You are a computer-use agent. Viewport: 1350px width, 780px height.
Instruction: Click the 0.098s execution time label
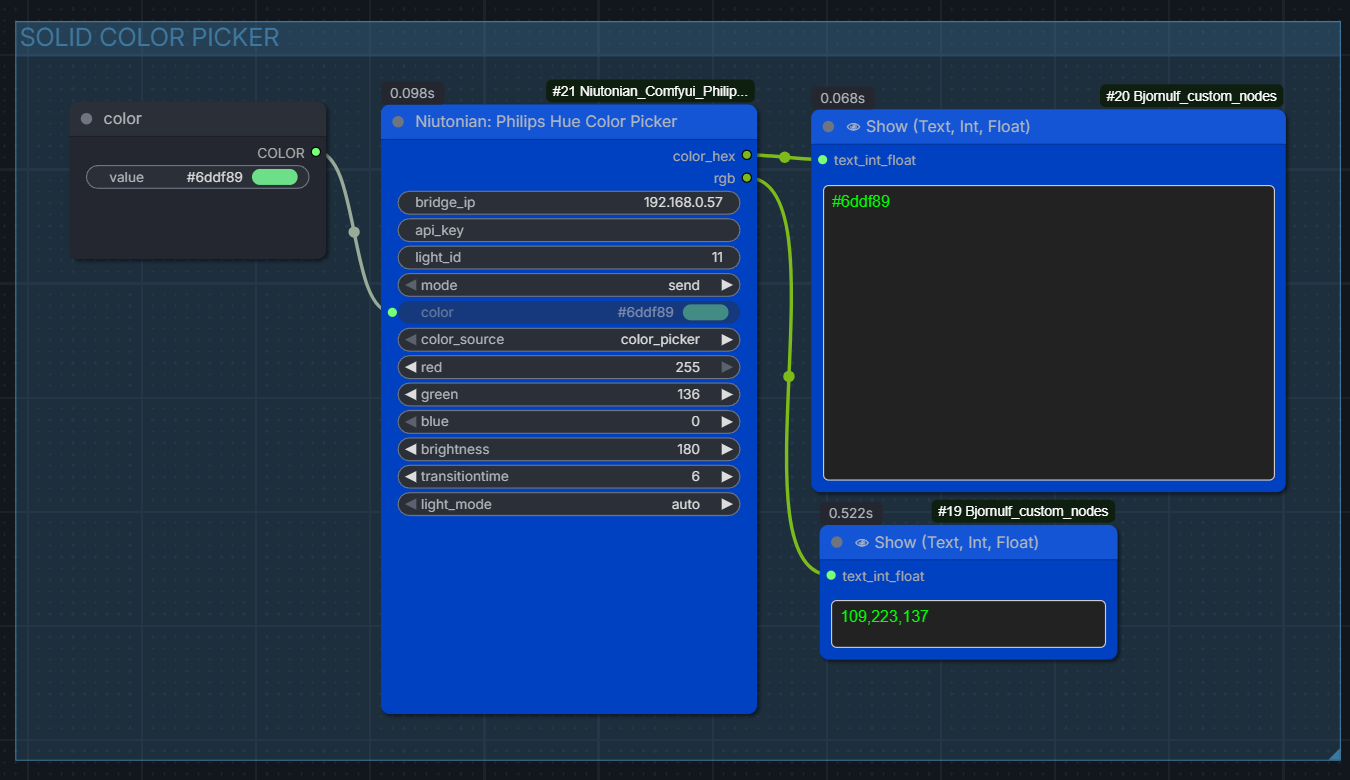(x=412, y=93)
